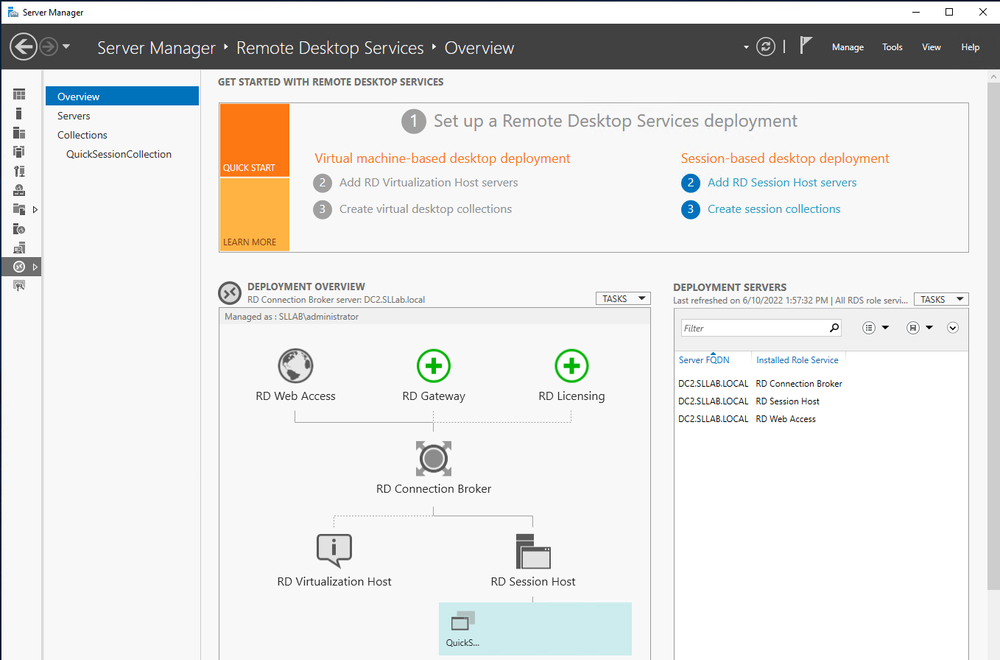Click the list criteria icon in Deployment Servers
Screen dimensions: 1000x660
click(869, 328)
